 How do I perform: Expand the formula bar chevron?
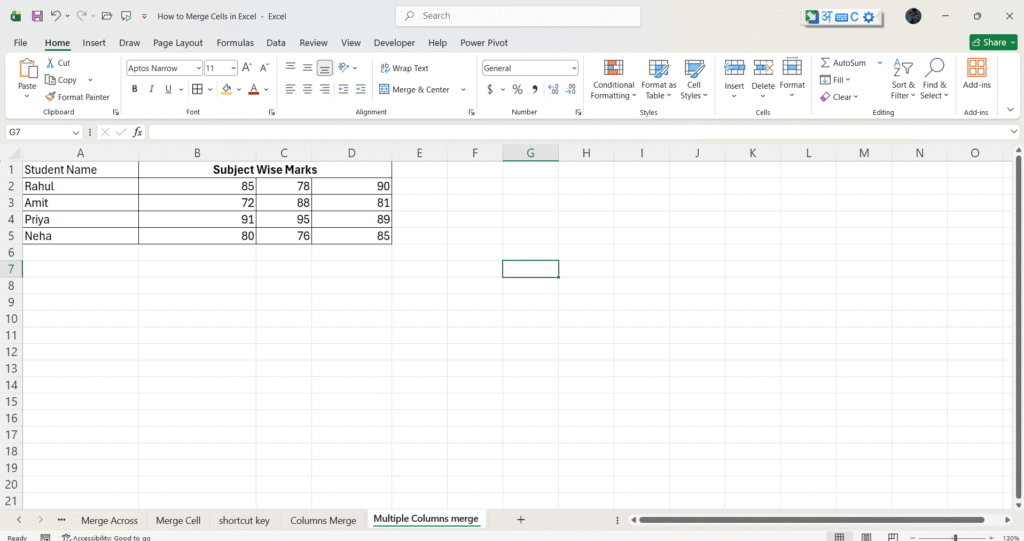pos(1014,132)
